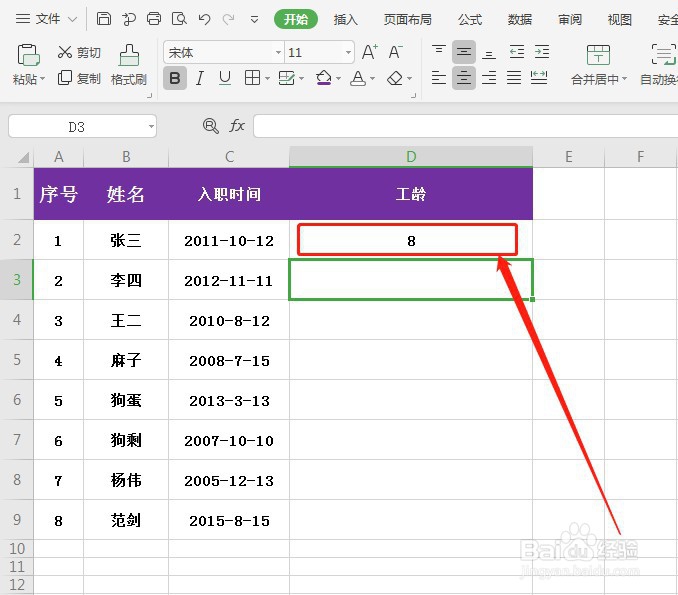Cut selection with 剪切
678x595 pixels.
click(79, 52)
